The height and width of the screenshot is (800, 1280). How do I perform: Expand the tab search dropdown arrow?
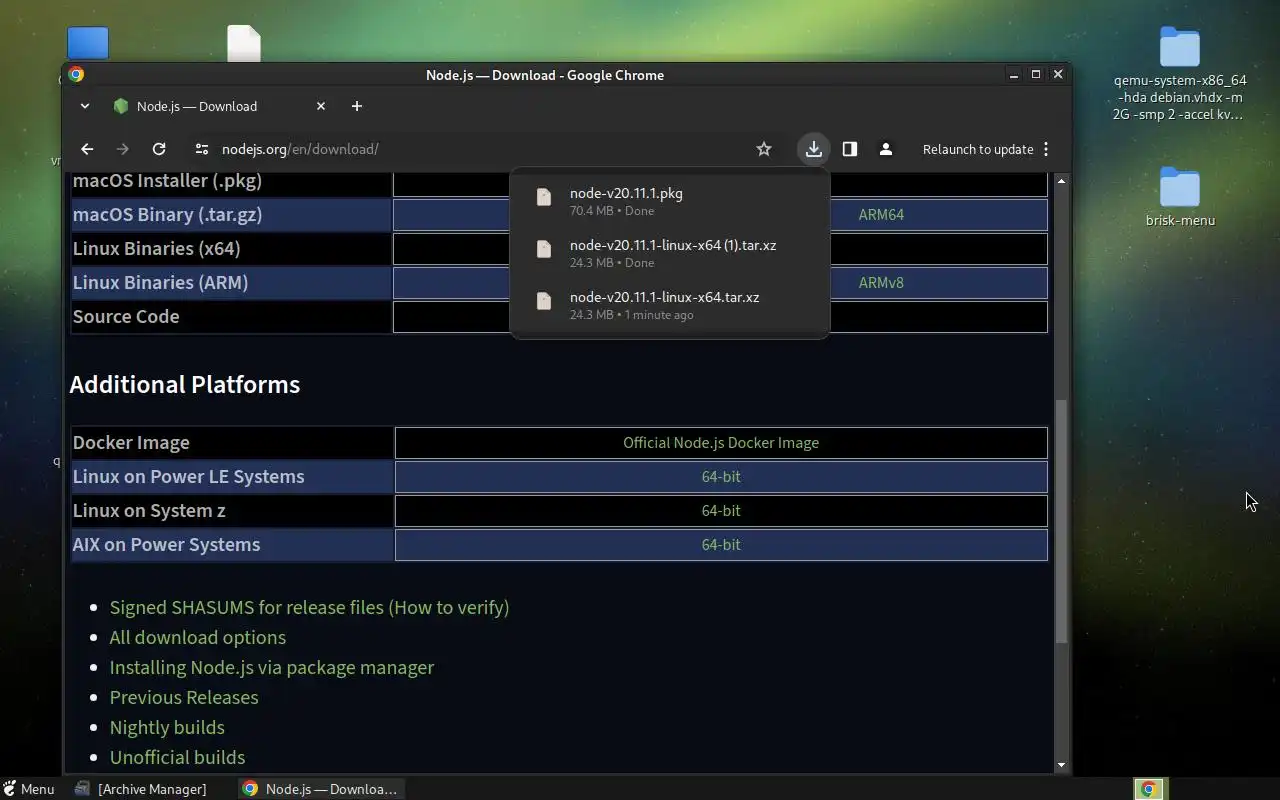point(85,106)
